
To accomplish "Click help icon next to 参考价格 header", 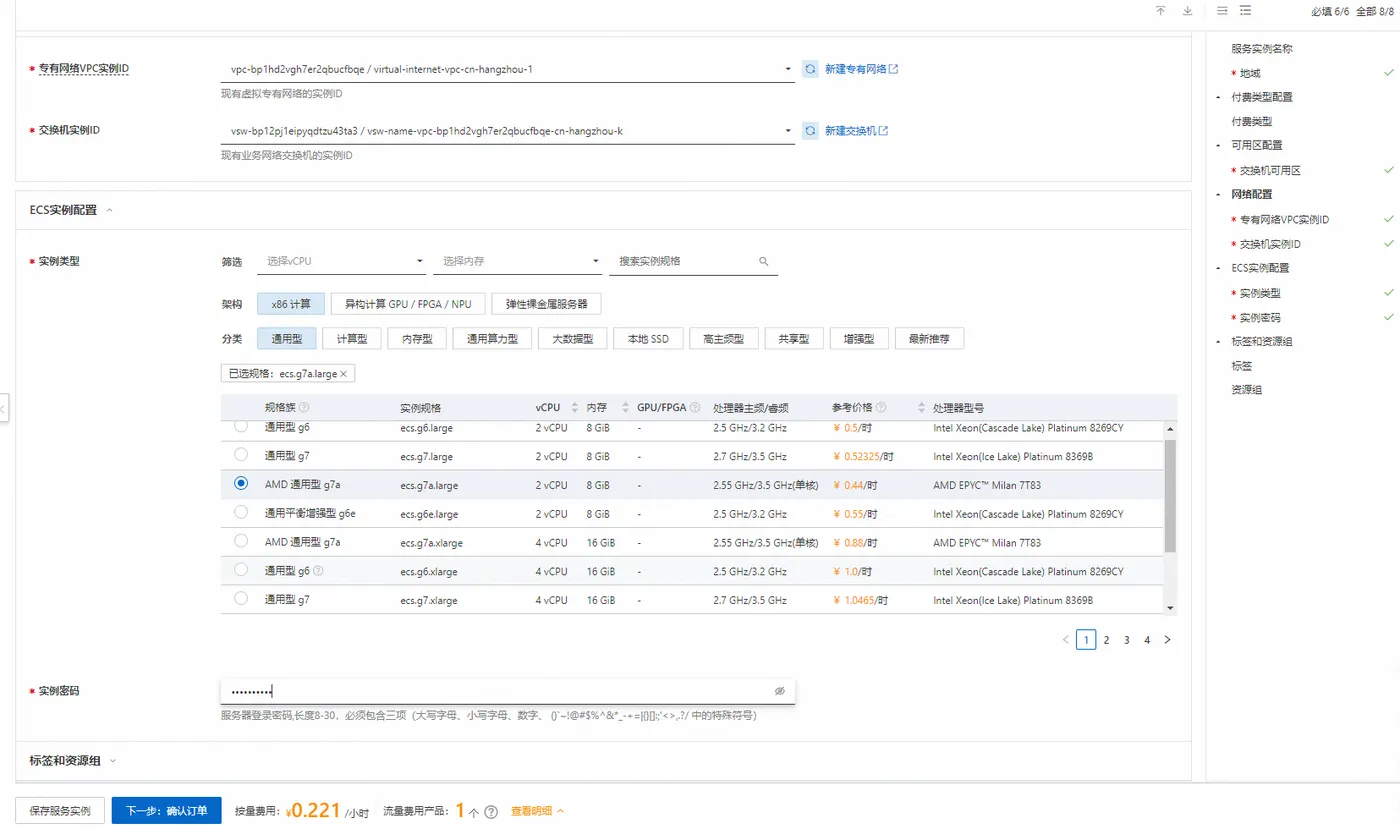I will pos(881,408).
